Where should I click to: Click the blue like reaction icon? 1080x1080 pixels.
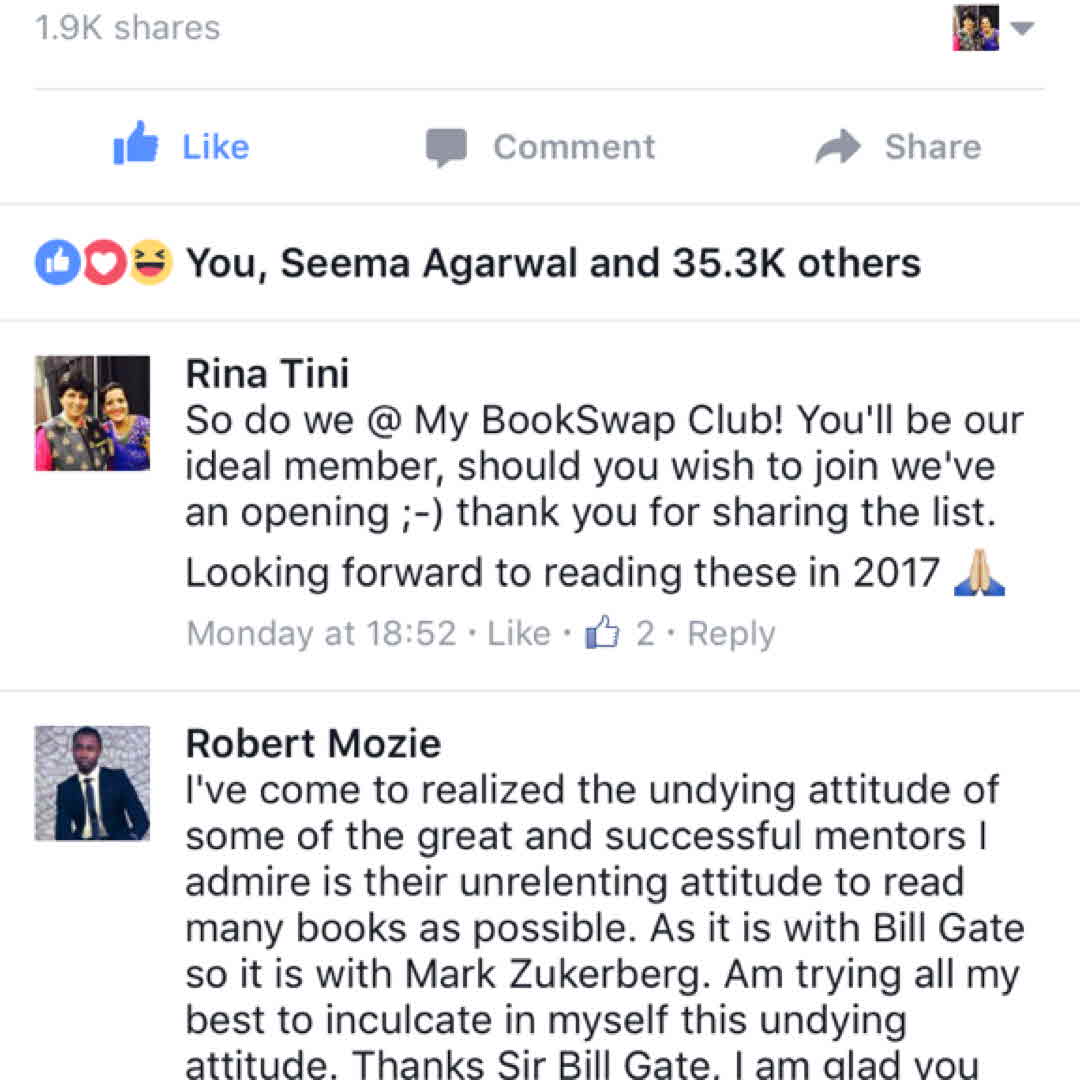pos(57,263)
